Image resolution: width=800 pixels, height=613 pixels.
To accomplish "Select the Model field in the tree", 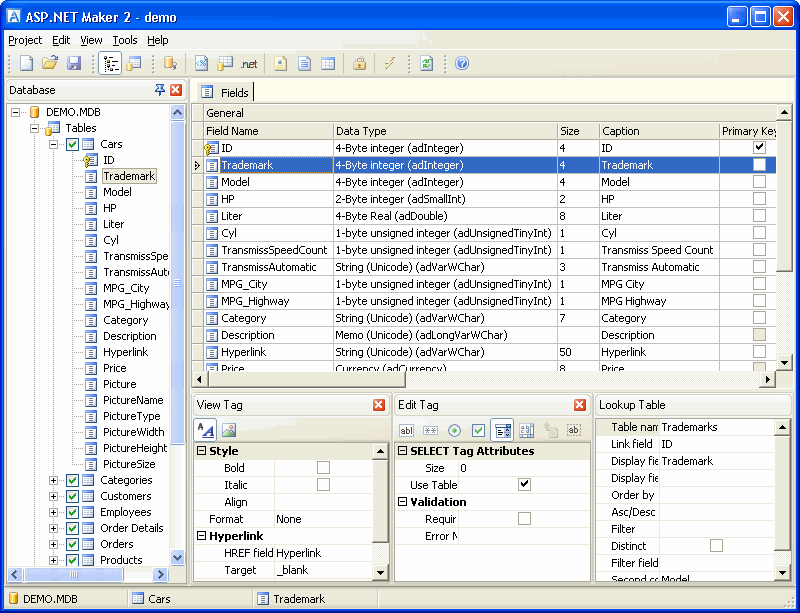I will tap(117, 192).
